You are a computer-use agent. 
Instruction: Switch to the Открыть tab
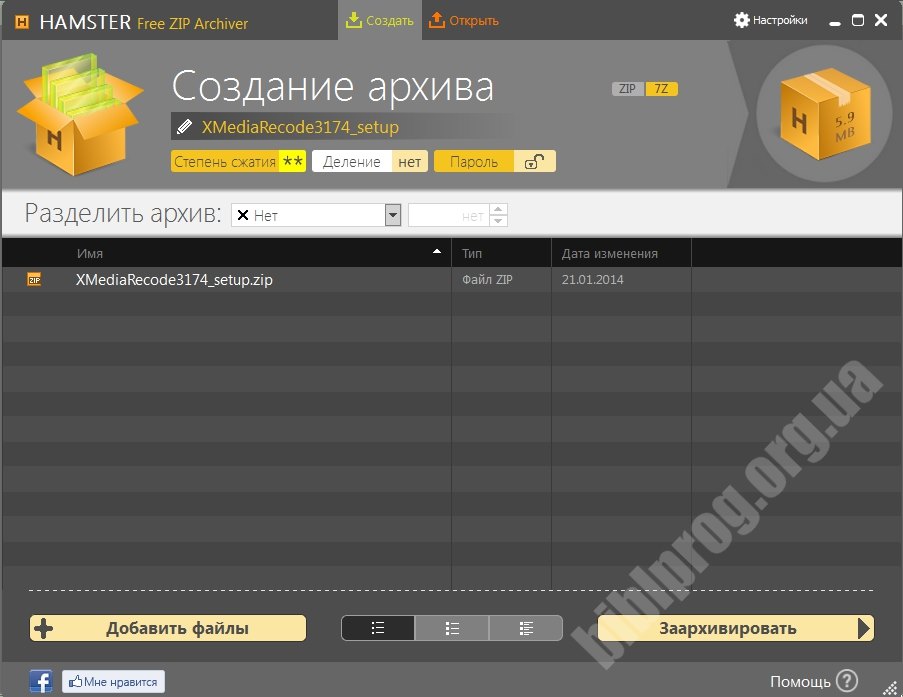tap(464, 20)
